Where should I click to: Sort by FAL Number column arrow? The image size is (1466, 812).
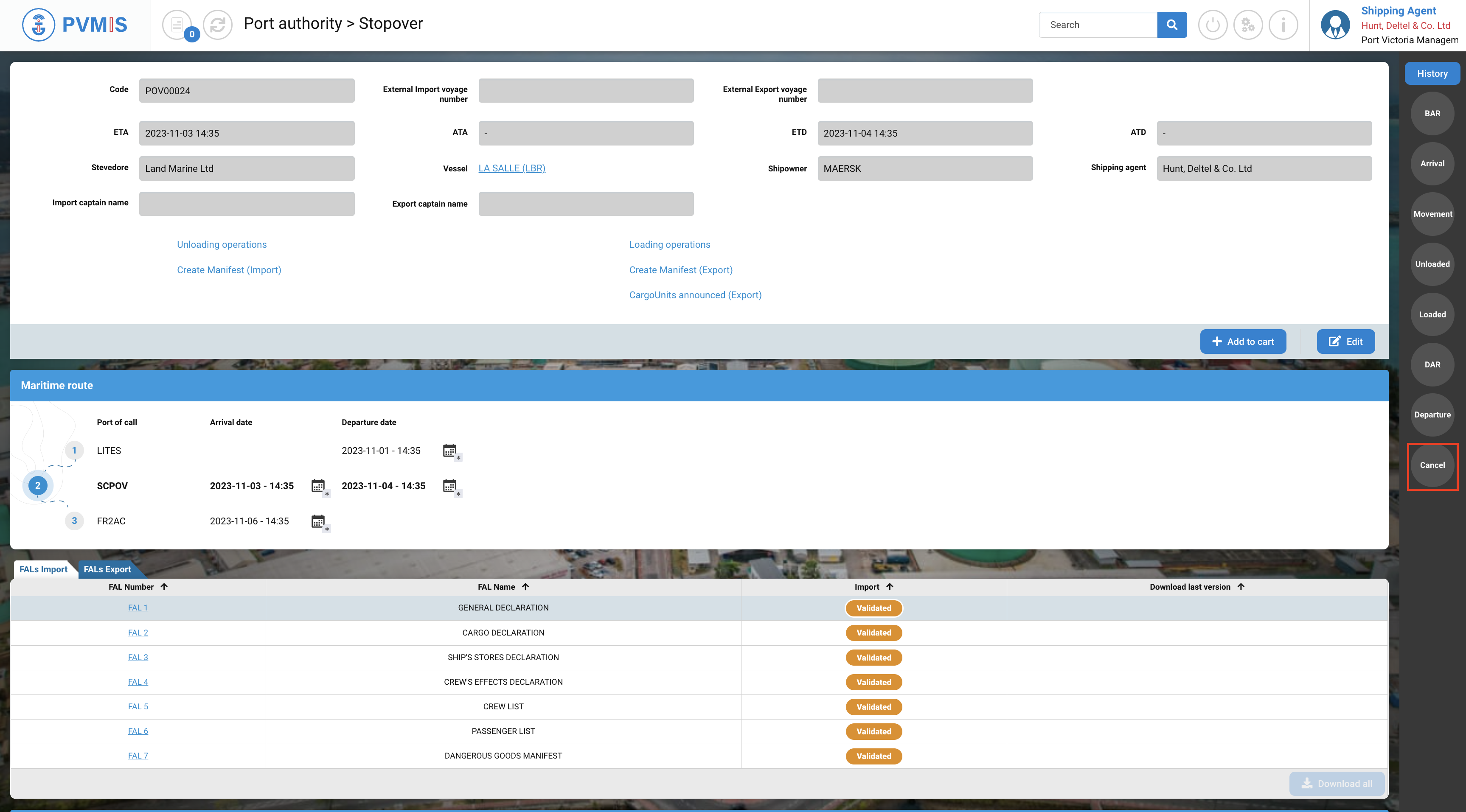(164, 587)
